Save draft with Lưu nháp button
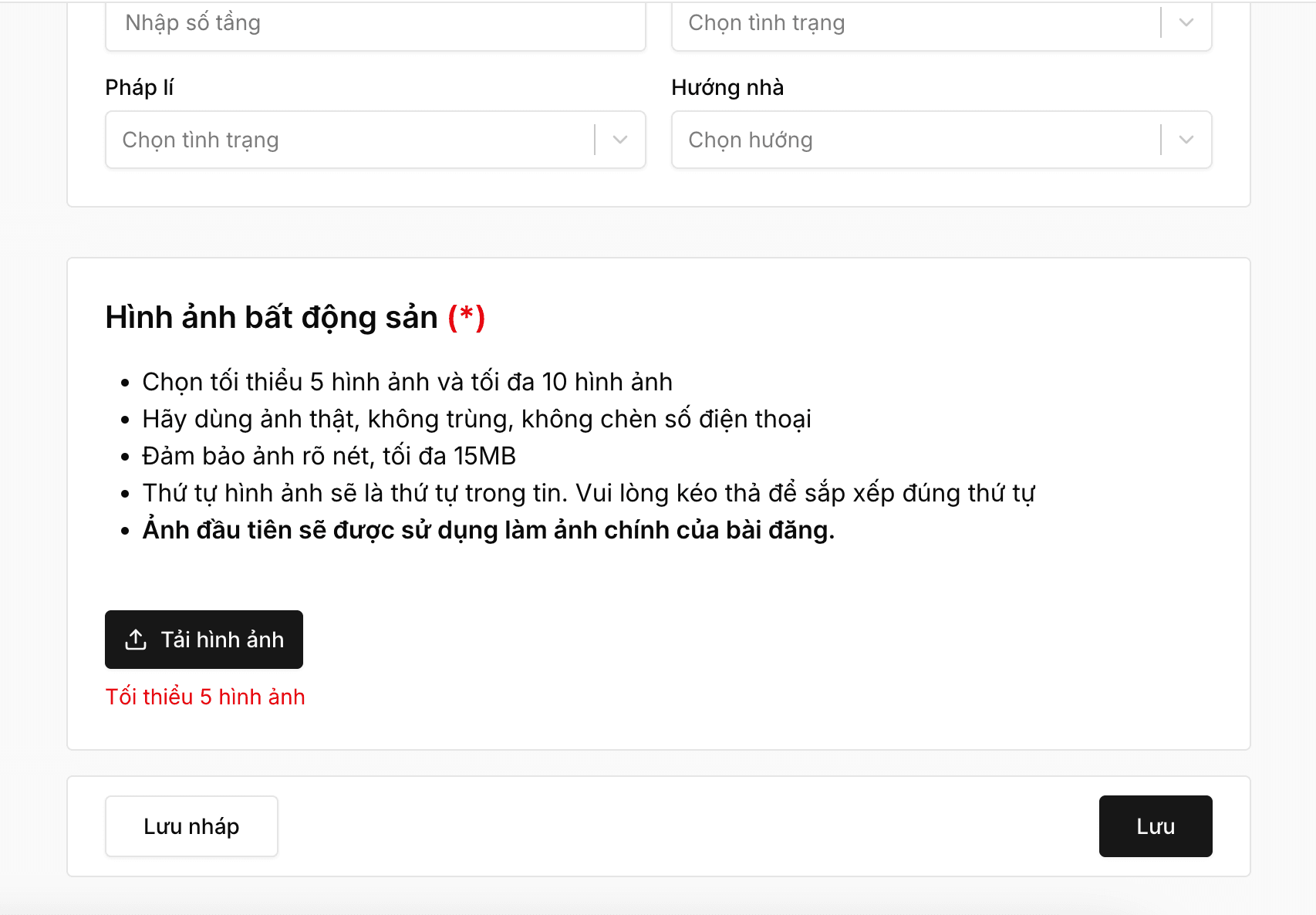The height and width of the screenshot is (915, 1316). coord(191,826)
